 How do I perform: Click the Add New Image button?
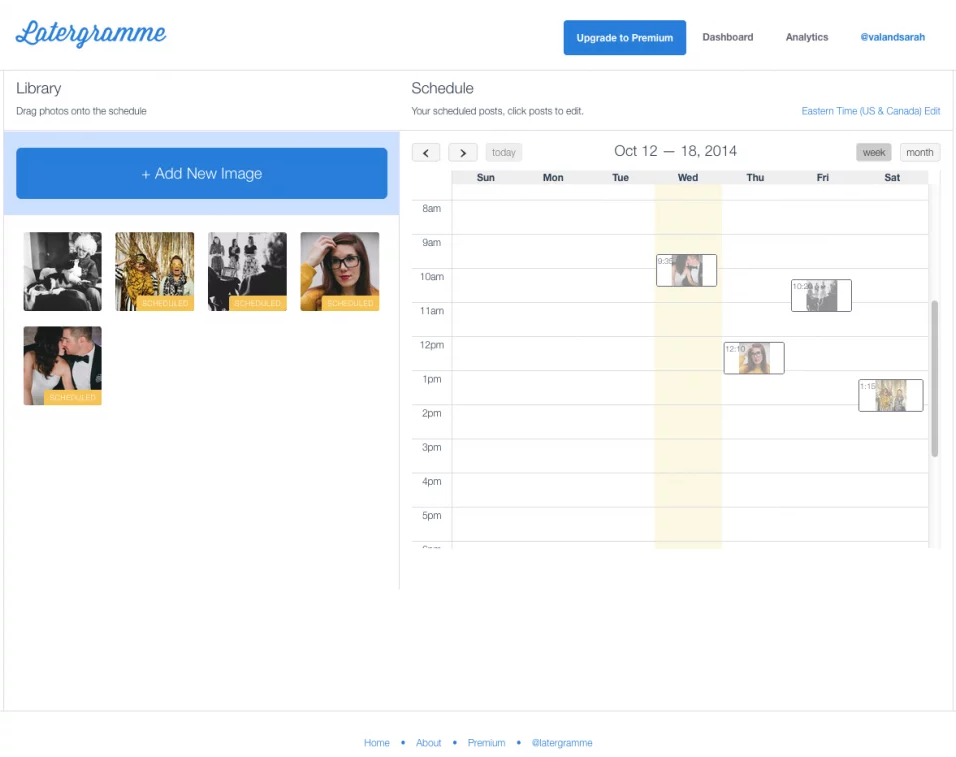pyautogui.click(x=201, y=174)
